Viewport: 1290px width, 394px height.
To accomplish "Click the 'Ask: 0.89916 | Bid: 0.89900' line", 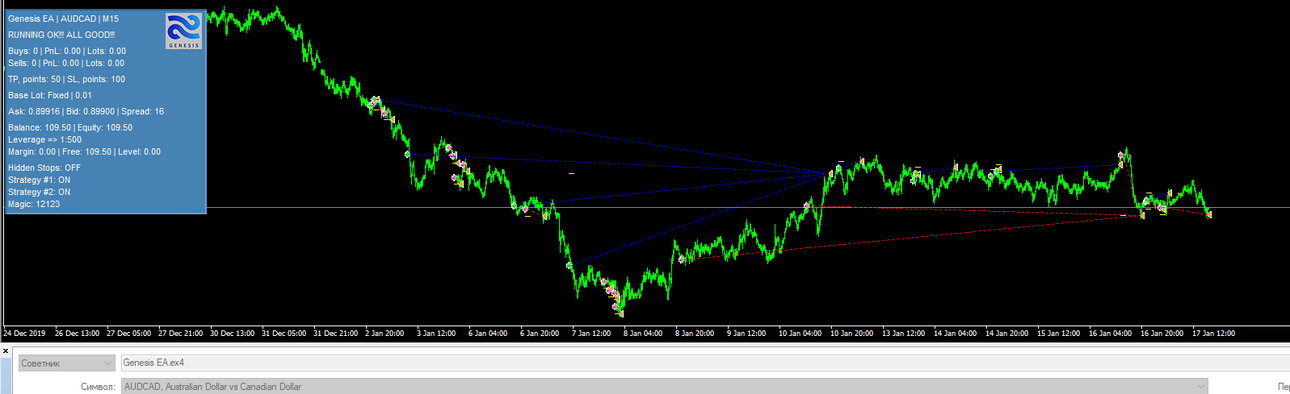I will pos(86,111).
